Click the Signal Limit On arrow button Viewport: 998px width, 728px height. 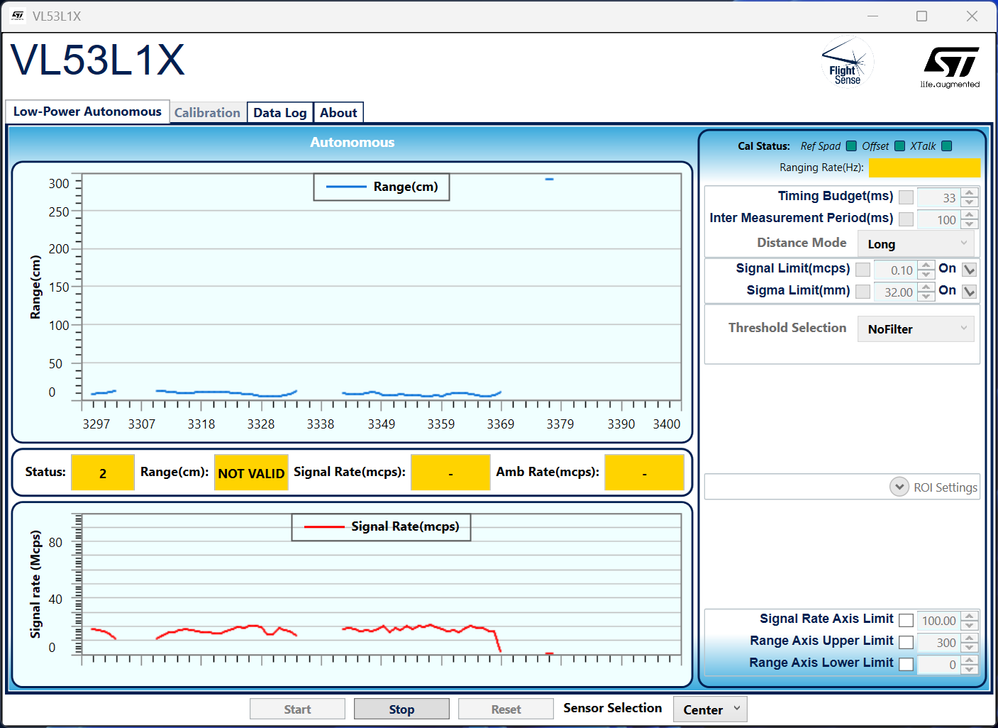coord(968,269)
